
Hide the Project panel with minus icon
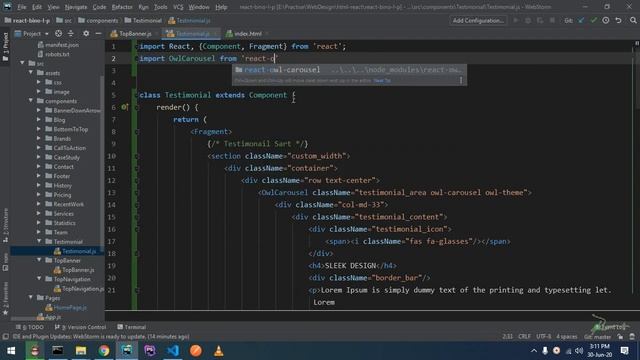tap(98, 33)
